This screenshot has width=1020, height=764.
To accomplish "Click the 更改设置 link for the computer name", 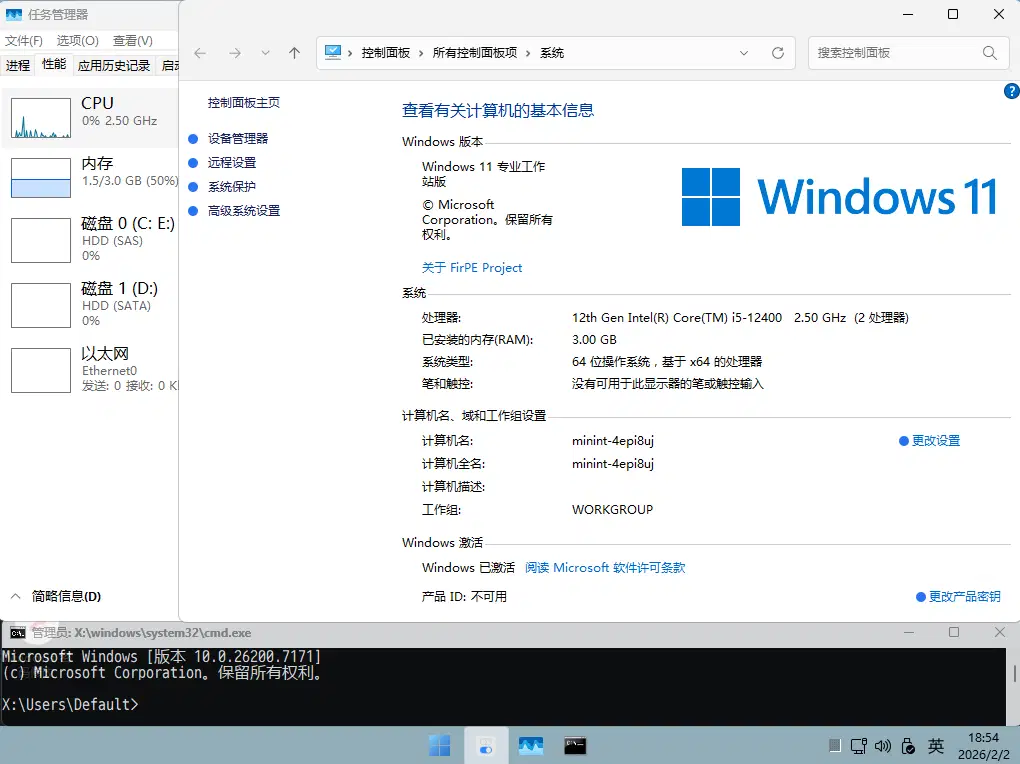I will 935,441.
